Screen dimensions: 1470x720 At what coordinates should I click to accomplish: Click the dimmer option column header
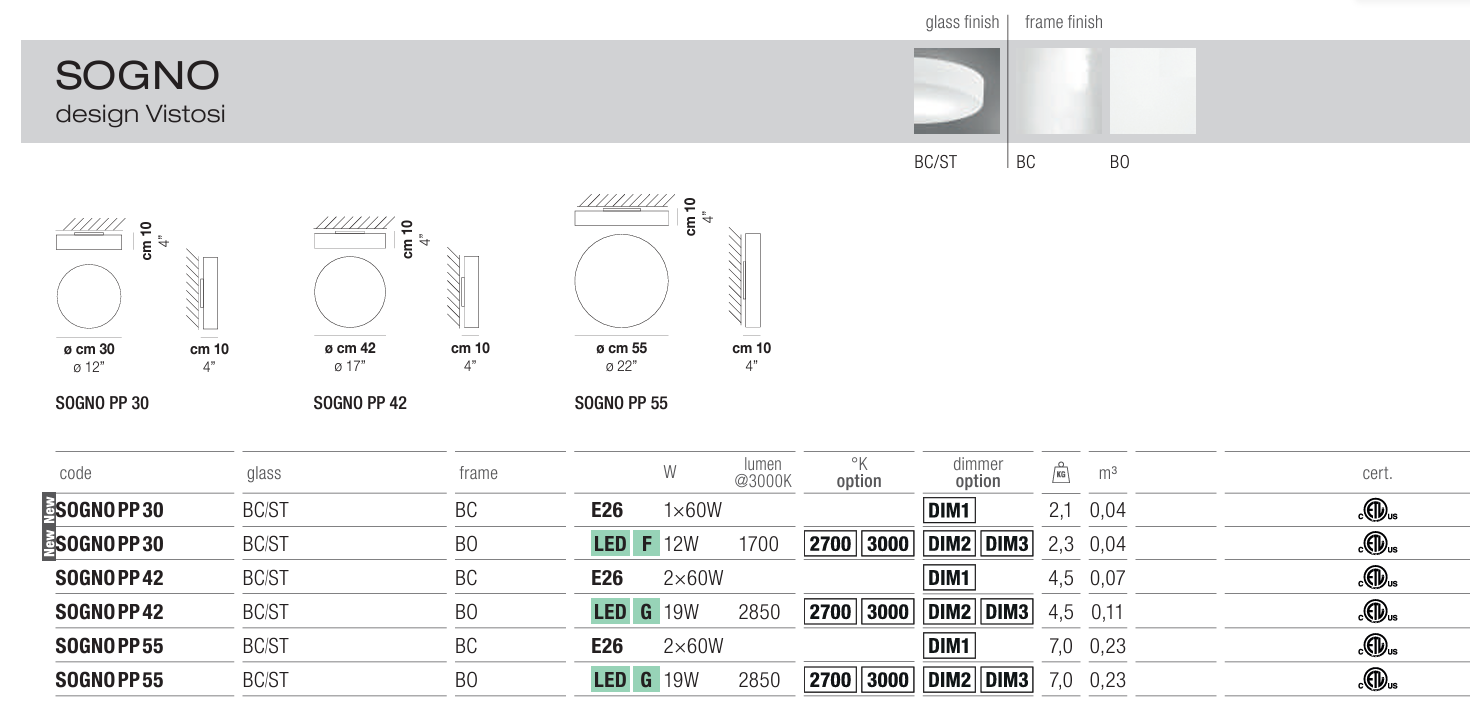pos(977,473)
